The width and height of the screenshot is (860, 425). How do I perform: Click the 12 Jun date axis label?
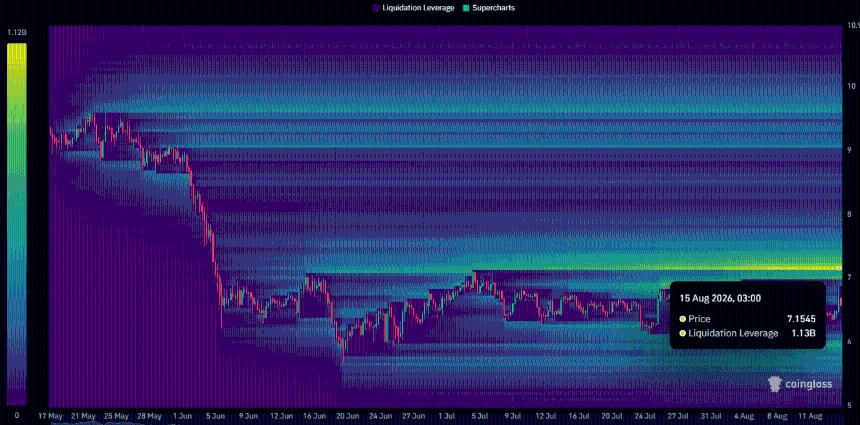tap(281, 417)
